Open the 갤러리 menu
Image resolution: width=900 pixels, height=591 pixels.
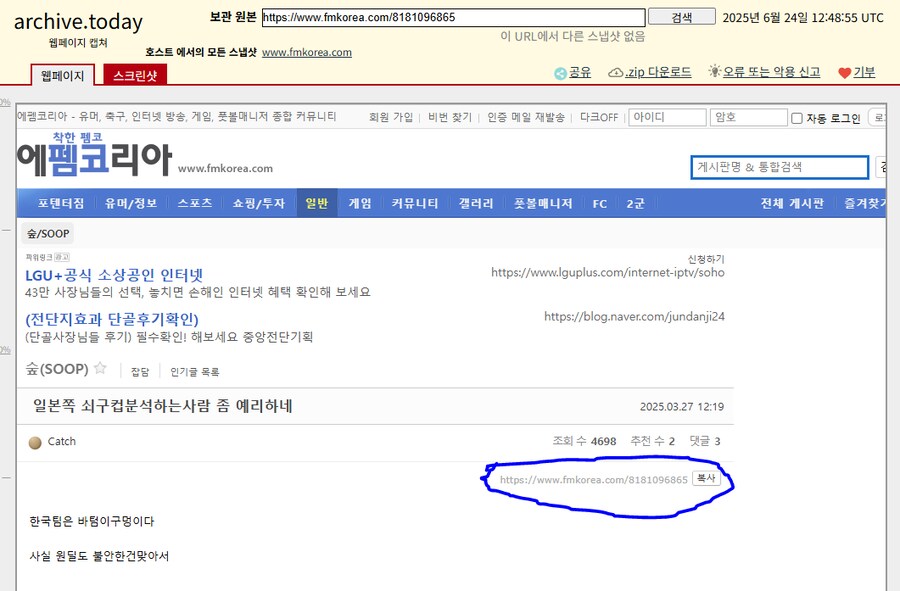pyautogui.click(x=476, y=203)
